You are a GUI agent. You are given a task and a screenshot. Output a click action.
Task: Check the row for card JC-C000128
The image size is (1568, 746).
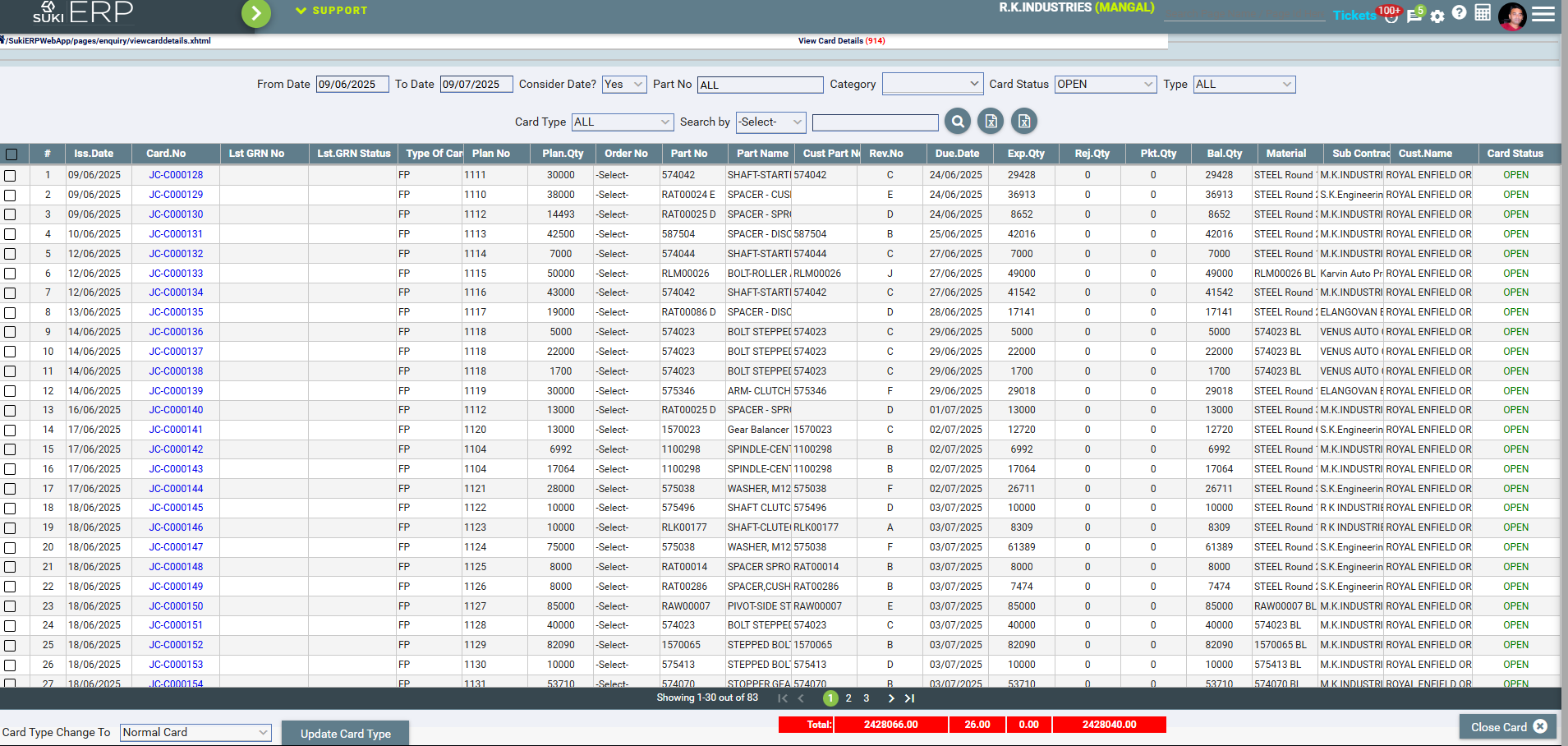[x=10, y=175]
